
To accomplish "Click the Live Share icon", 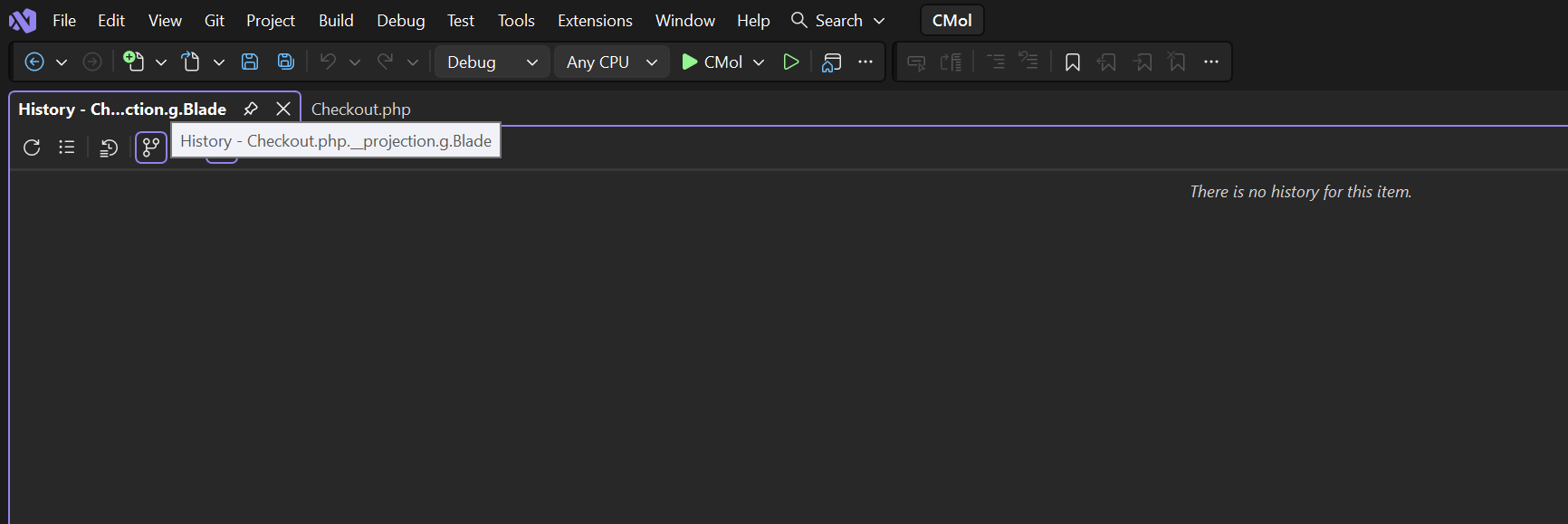I will pos(832,62).
